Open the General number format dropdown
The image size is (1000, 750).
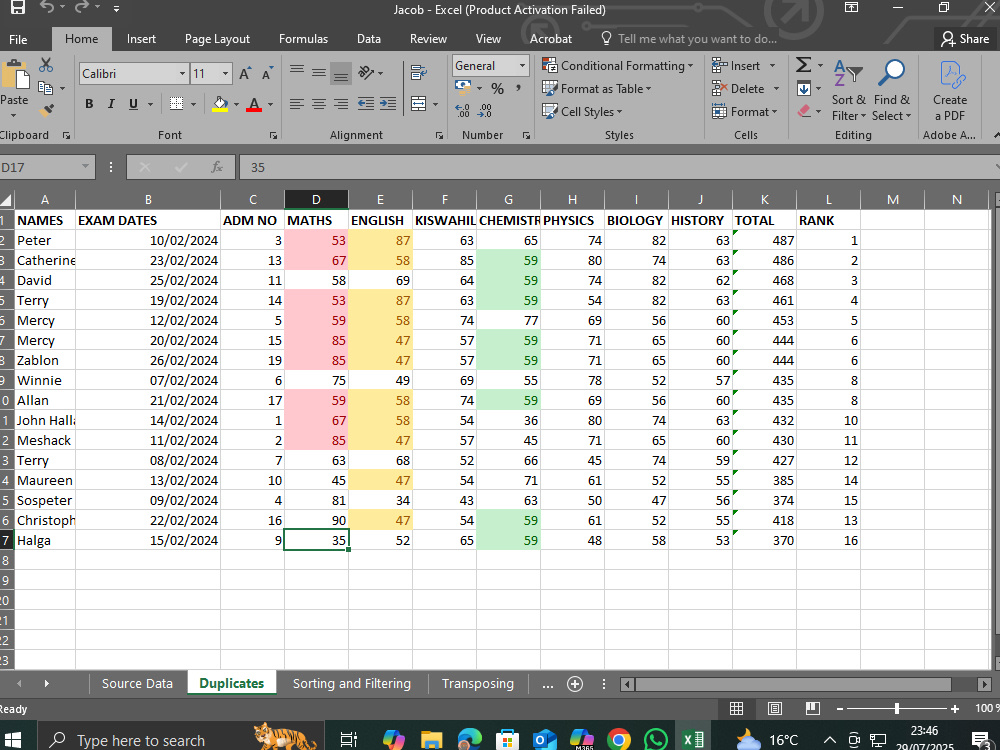coord(522,66)
